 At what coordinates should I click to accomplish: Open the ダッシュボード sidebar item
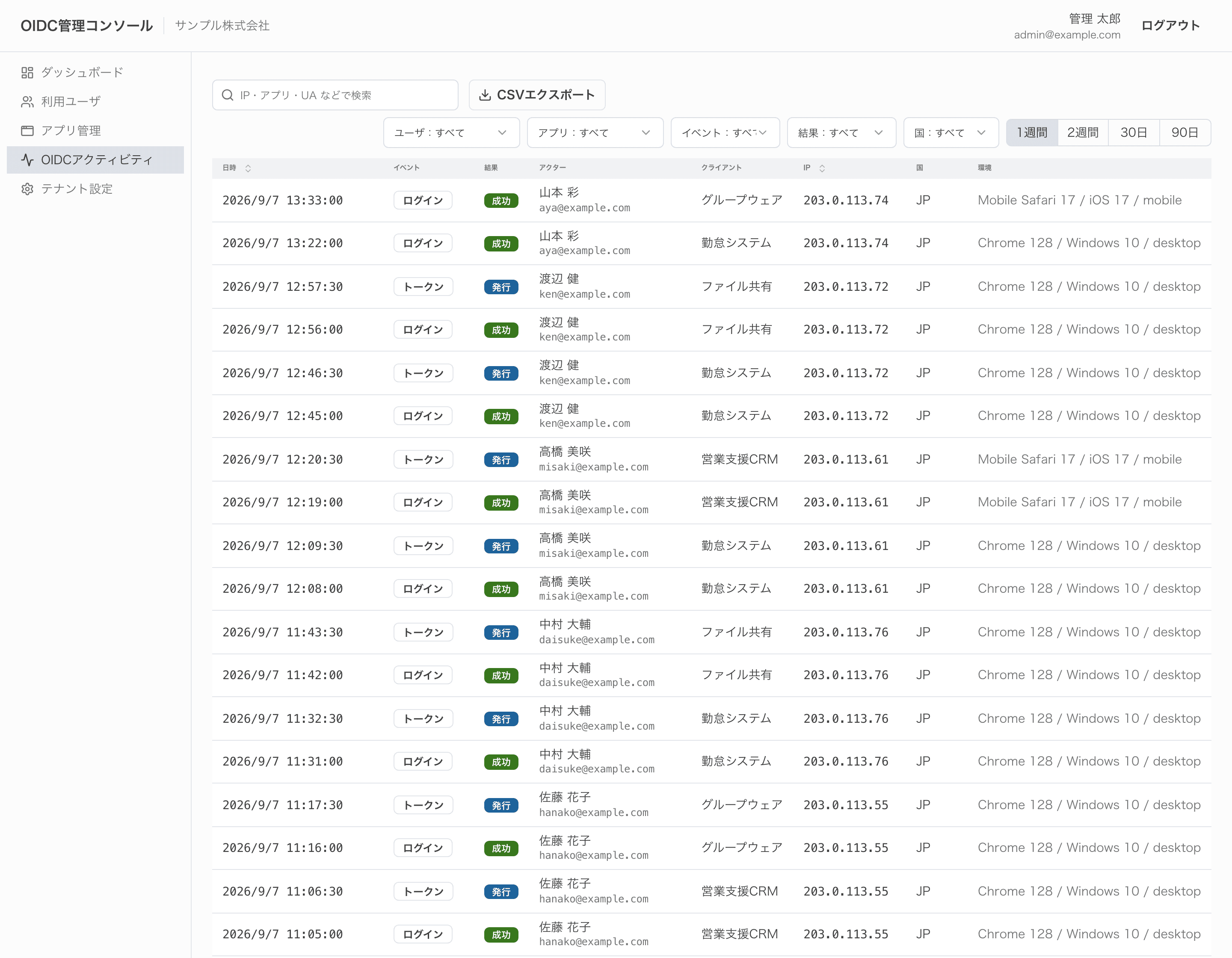[x=95, y=72]
